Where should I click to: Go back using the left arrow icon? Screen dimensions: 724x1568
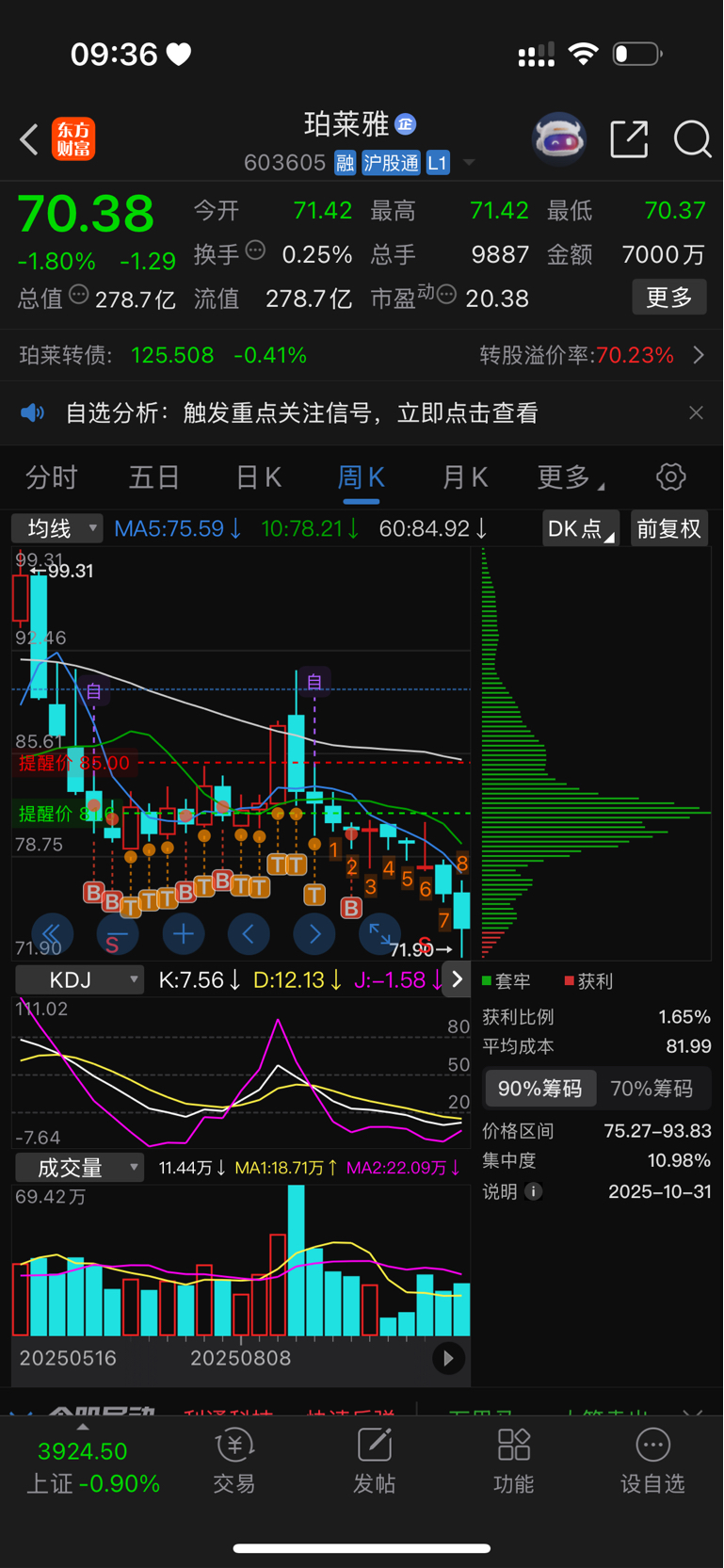tap(29, 139)
